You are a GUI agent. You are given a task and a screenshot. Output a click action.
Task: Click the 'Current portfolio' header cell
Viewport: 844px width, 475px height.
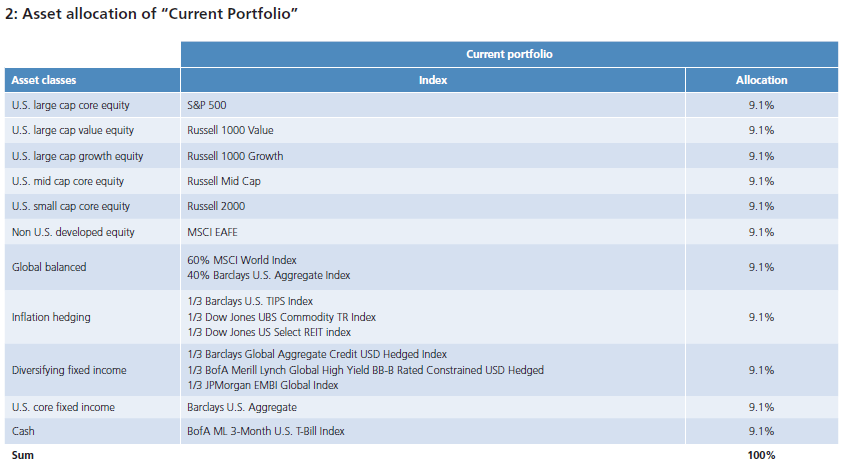coord(509,54)
